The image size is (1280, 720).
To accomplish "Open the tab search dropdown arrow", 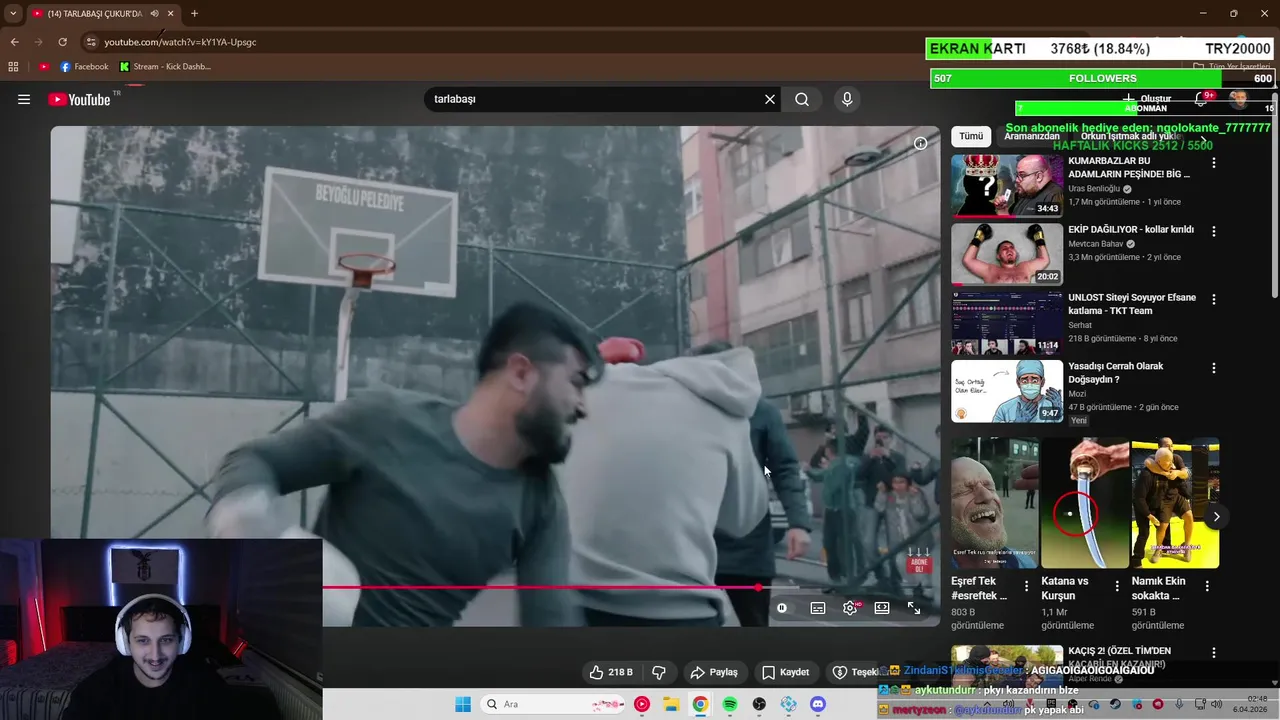I will [x=13, y=13].
